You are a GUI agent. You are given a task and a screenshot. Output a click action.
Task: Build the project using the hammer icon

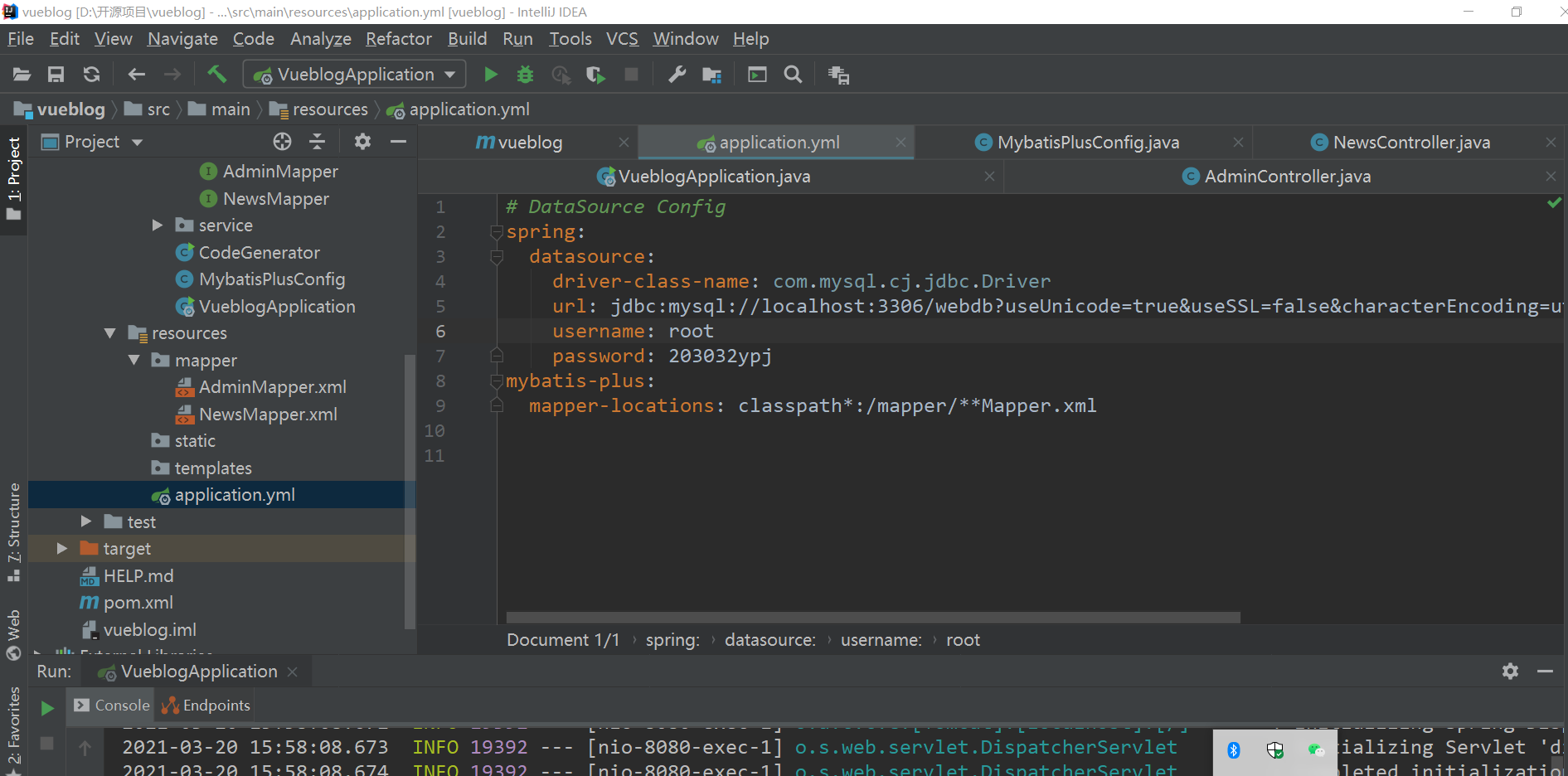(217, 74)
